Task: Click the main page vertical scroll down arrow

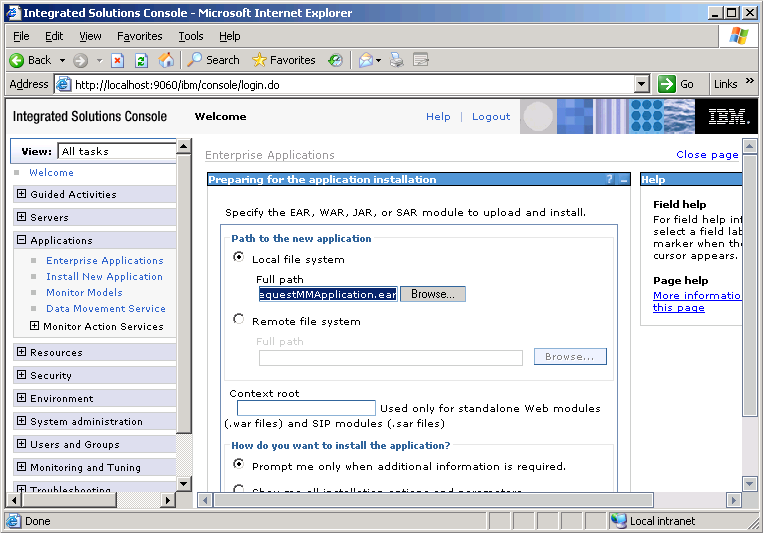Action: (749, 484)
